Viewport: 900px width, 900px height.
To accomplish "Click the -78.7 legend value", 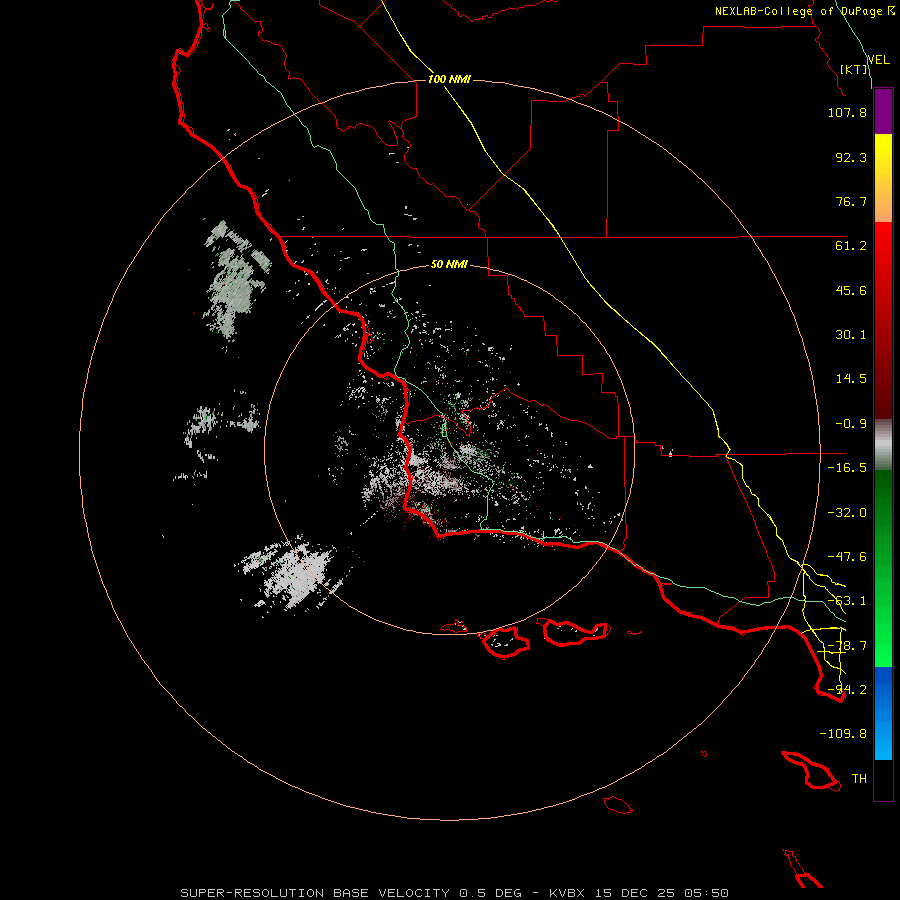I will pyautogui.click(x=847, y=646).
